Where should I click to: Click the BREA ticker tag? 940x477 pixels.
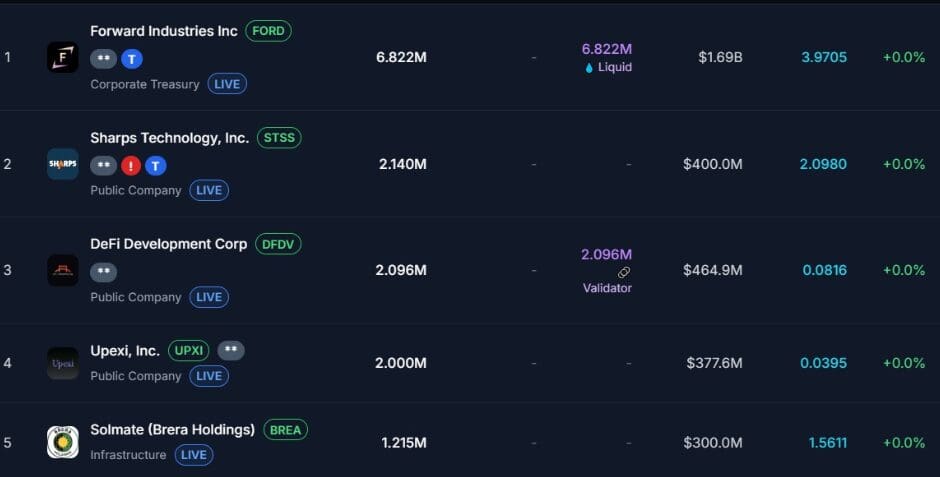coord(285,430)
